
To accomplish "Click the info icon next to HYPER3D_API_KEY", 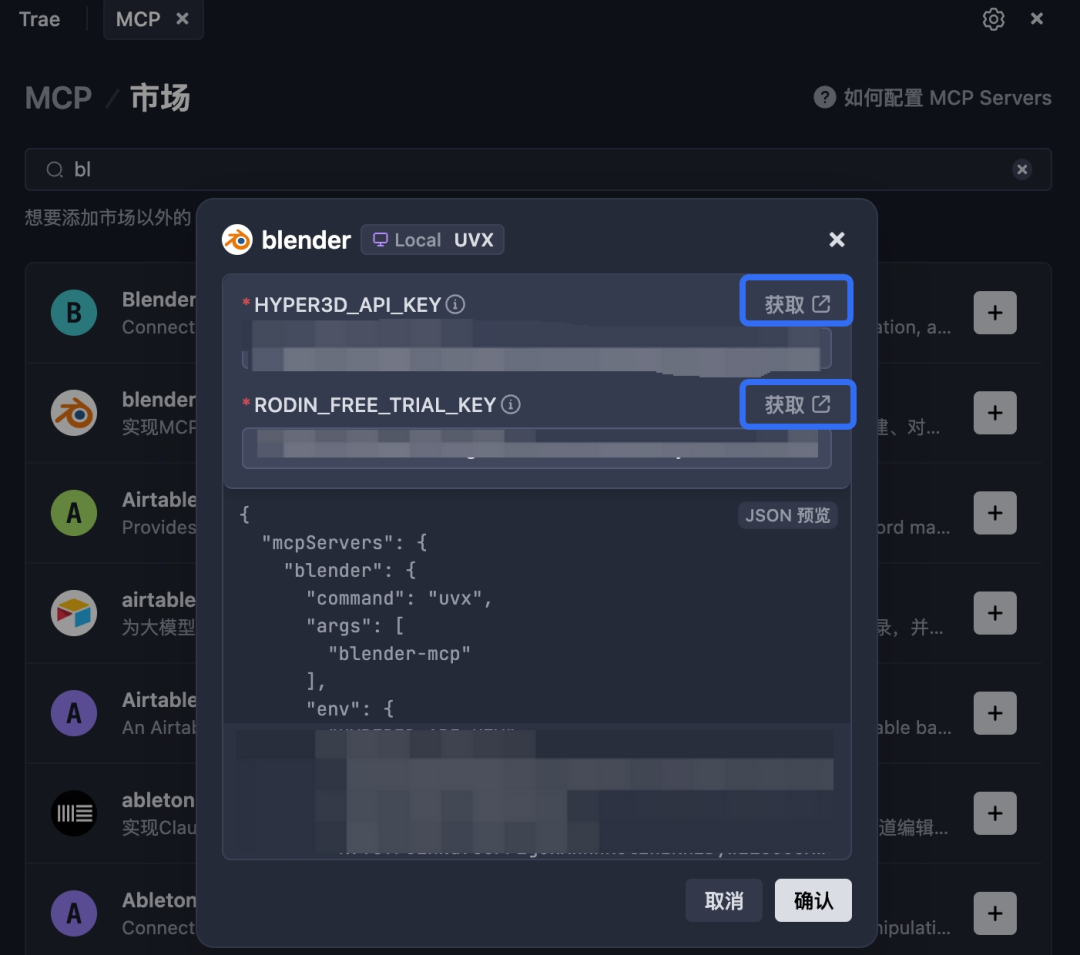I will point(455,304).
